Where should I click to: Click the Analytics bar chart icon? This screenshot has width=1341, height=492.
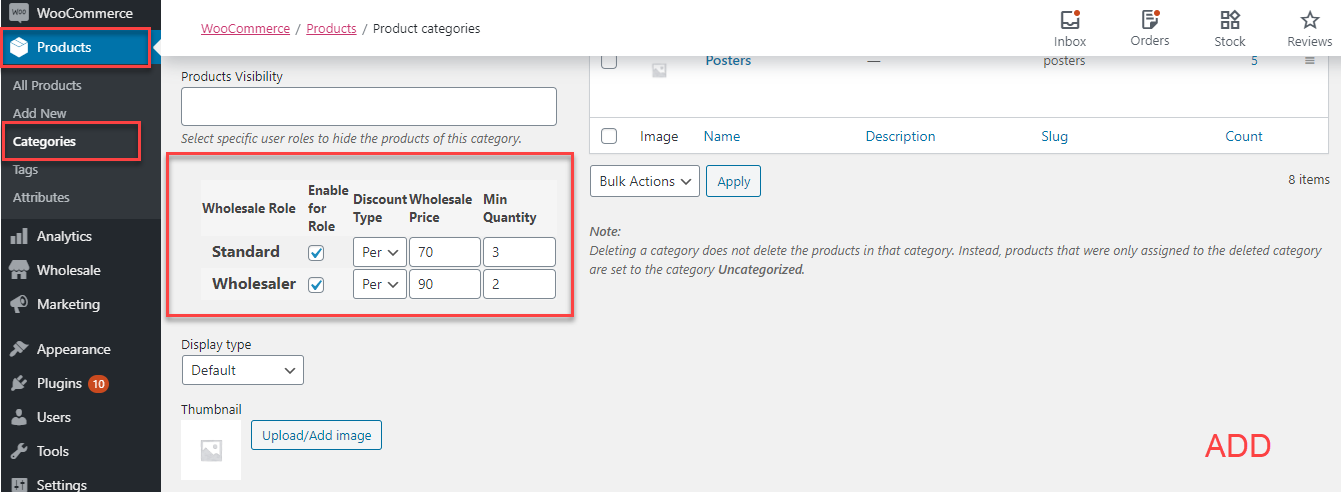pyautogui.click(x=18, y=237)
